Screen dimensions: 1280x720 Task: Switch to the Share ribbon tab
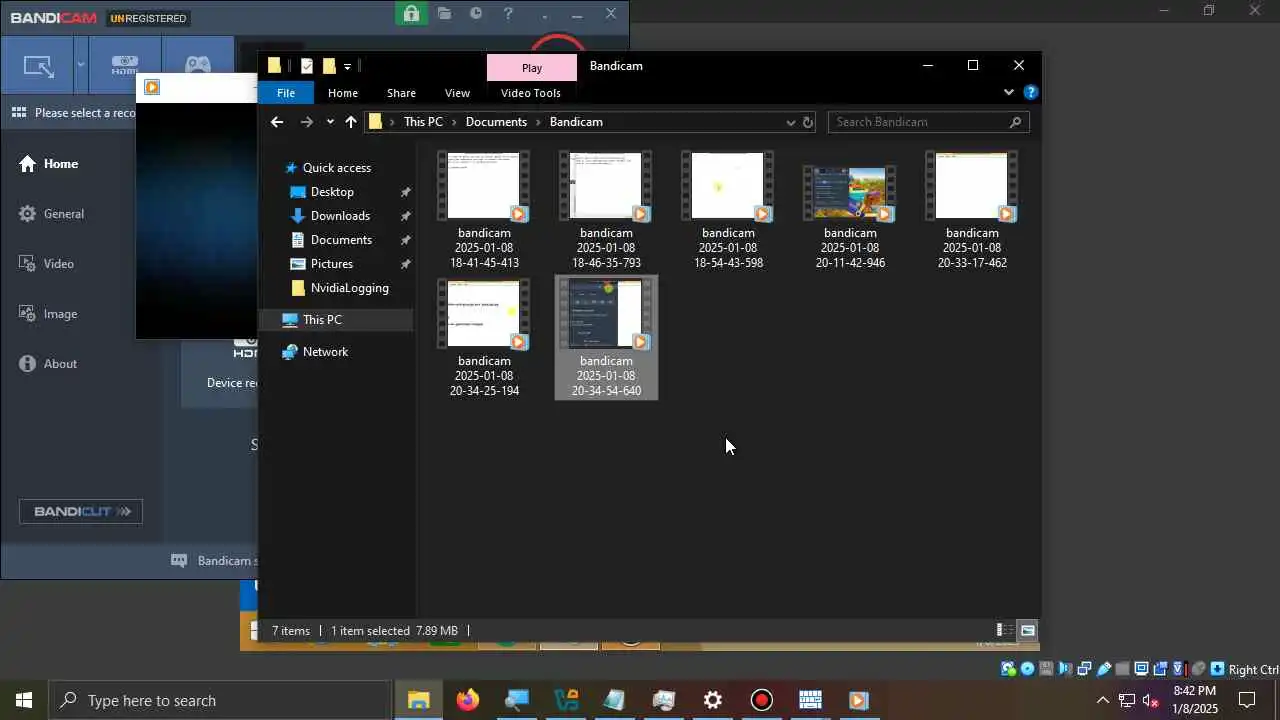pyautogui.click(x=401, y=93)
